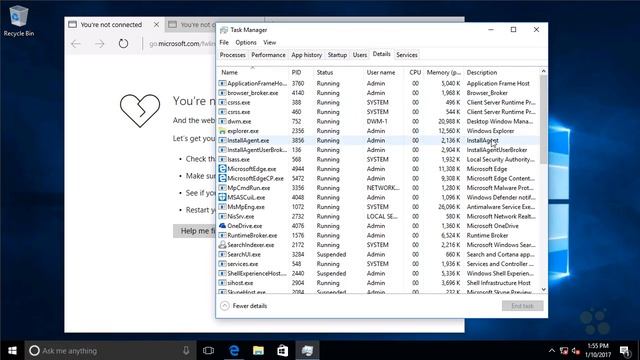Click the Edge forward arrow

click(100, 43)
